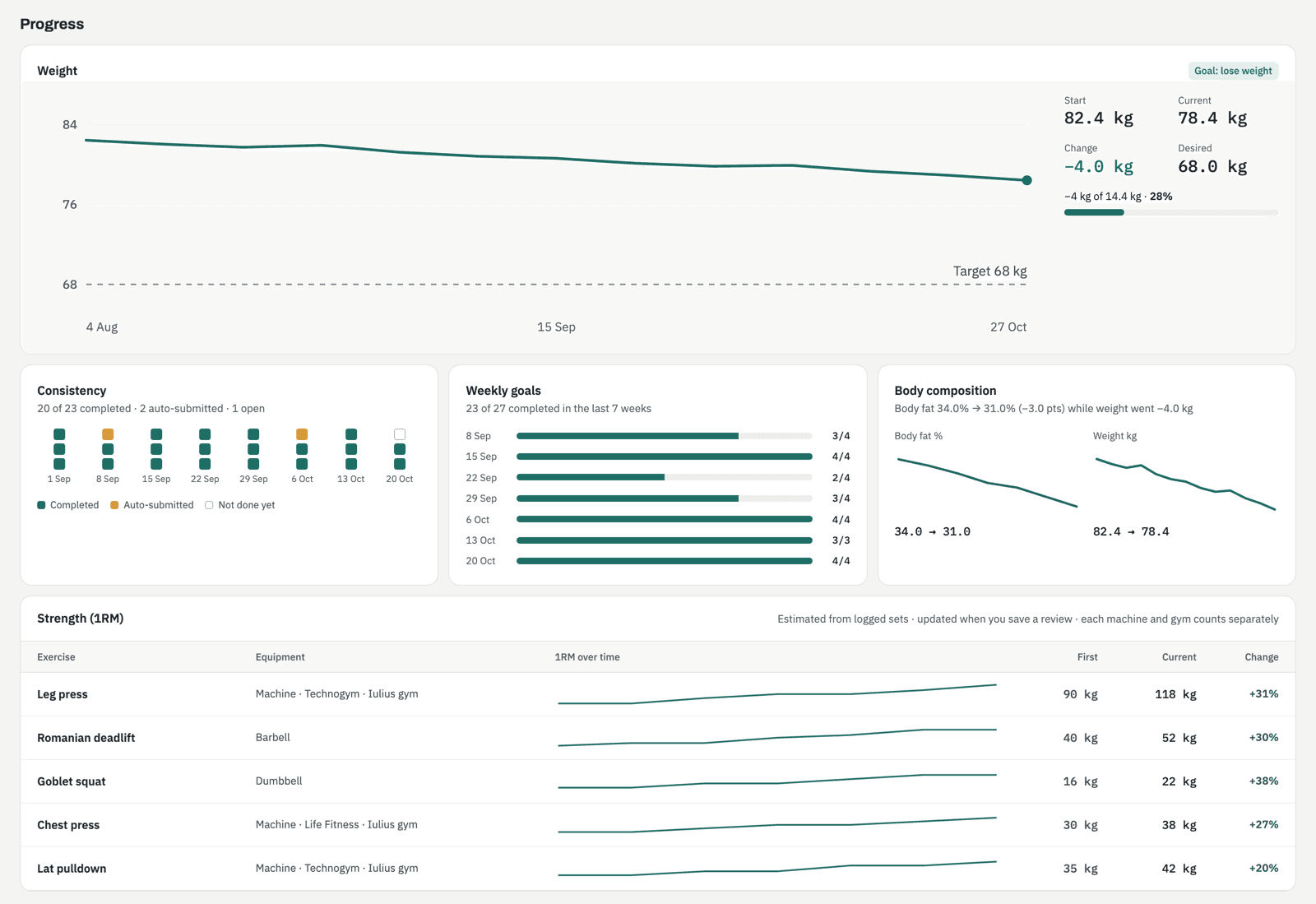
Task: Click the 22 Sep weekly goal progress bar
Action: point(665,478)
